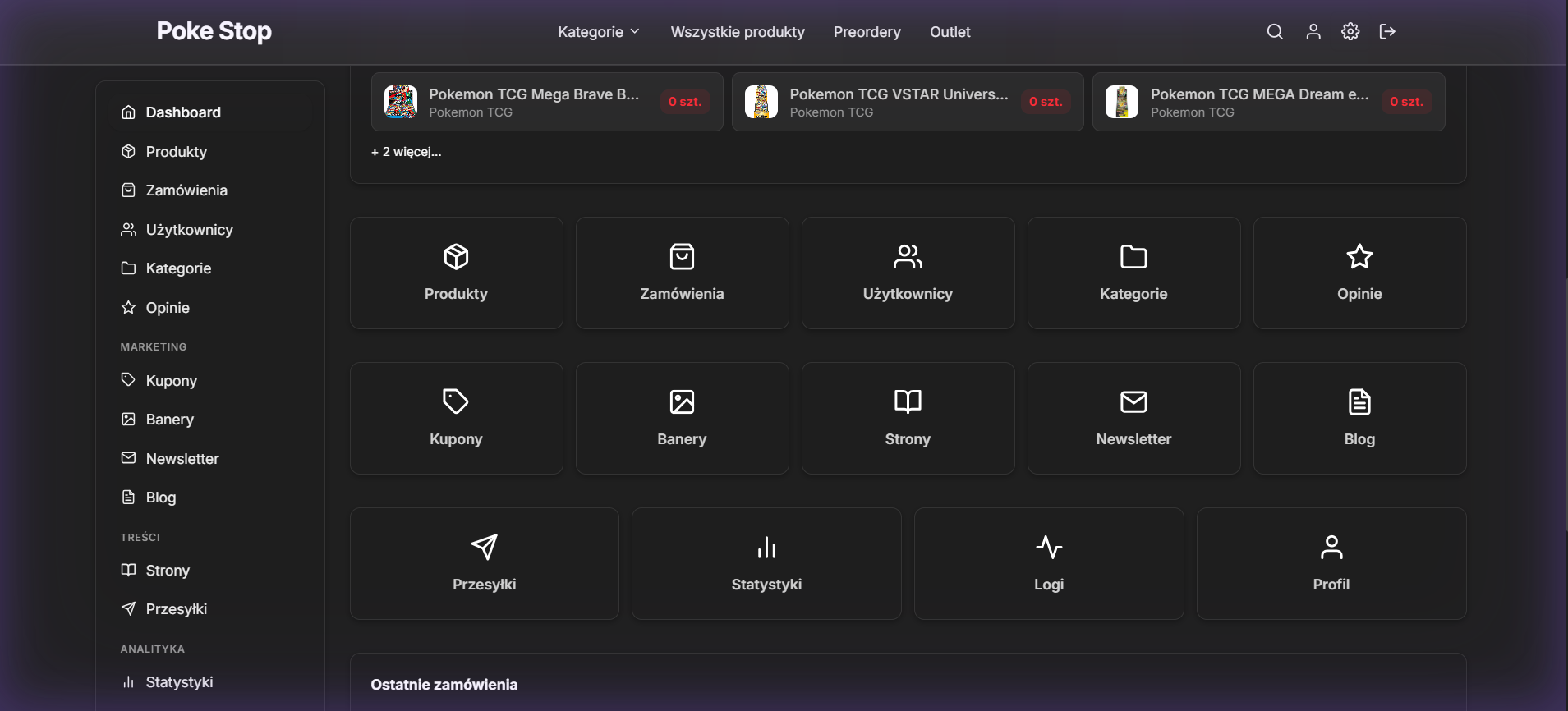This screenshot has width=1568, height=711.
Task: Click the Logi activity pulse icon tile
Action: [x=1049, y=564]
